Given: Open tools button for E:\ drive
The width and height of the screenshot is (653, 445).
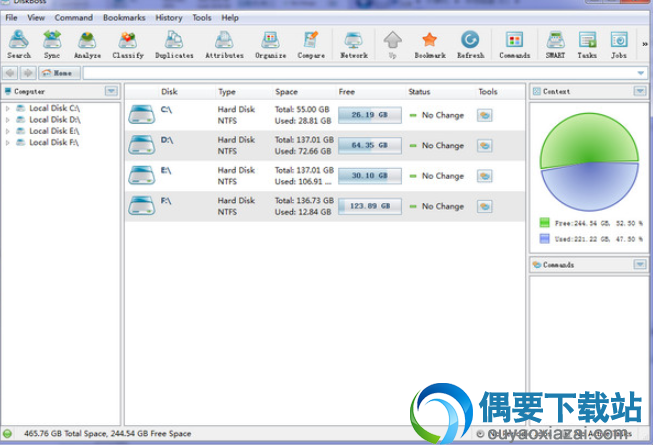Looking at the screenshot, I should pos(485,176).
